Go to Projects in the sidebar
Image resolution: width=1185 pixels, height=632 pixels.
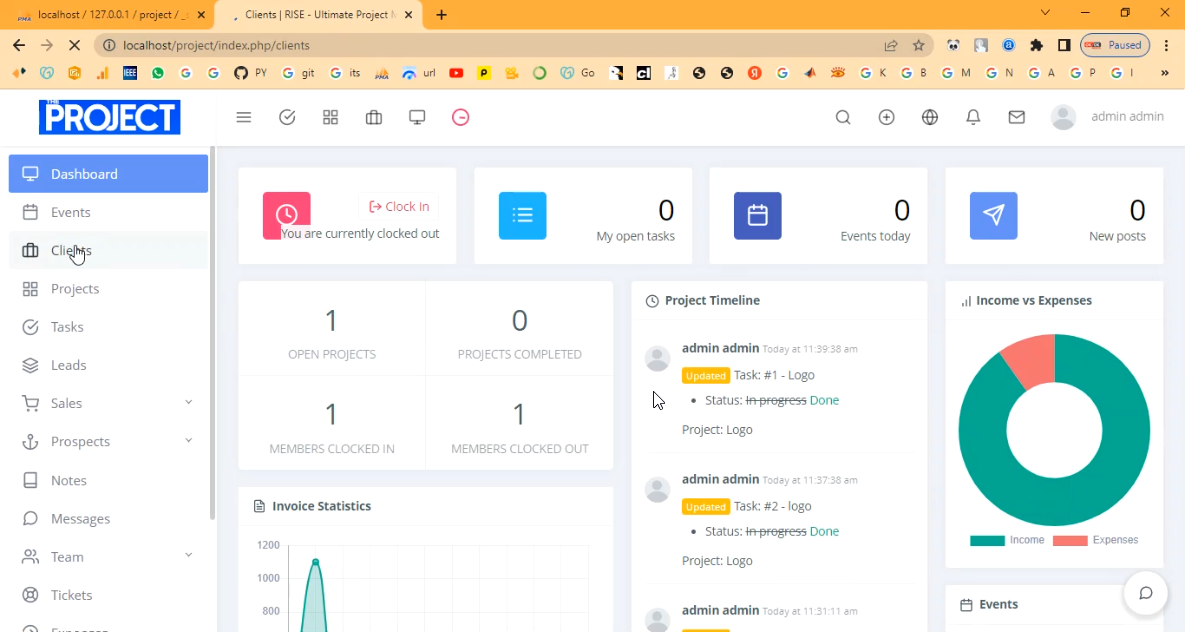(x=75, y=289)
